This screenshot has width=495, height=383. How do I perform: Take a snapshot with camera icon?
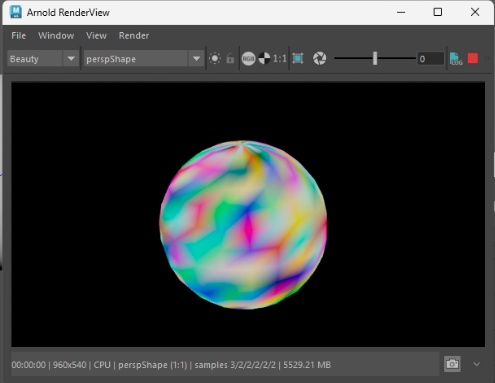click(452, 364)
